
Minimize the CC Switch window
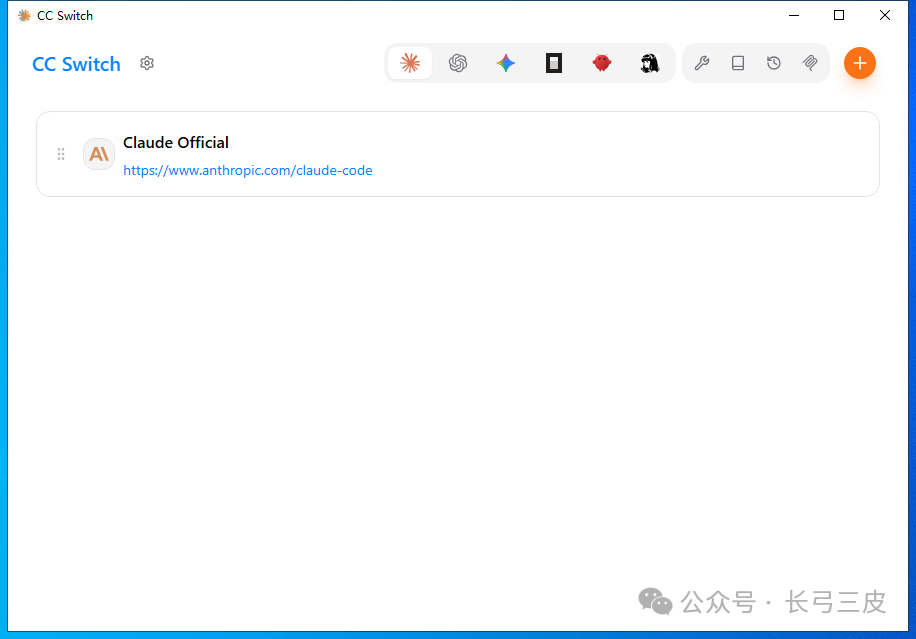pyautogui.click(x=793, y=16)
